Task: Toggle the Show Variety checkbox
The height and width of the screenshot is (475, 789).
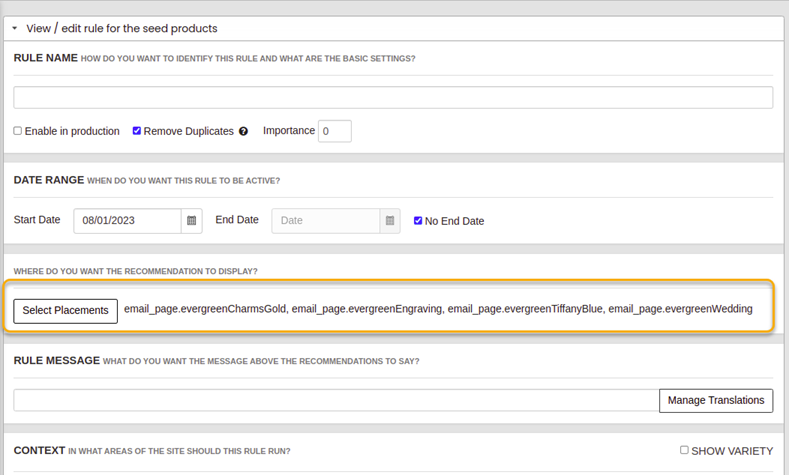Action: point(684,450)
